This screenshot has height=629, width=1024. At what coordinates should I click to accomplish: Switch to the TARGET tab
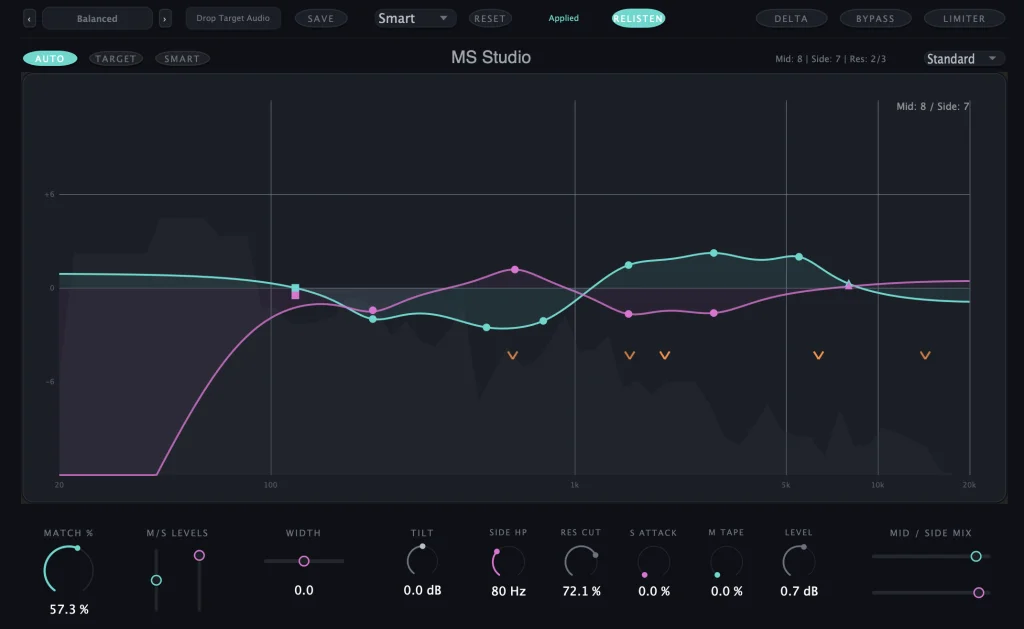click(115, 58)
